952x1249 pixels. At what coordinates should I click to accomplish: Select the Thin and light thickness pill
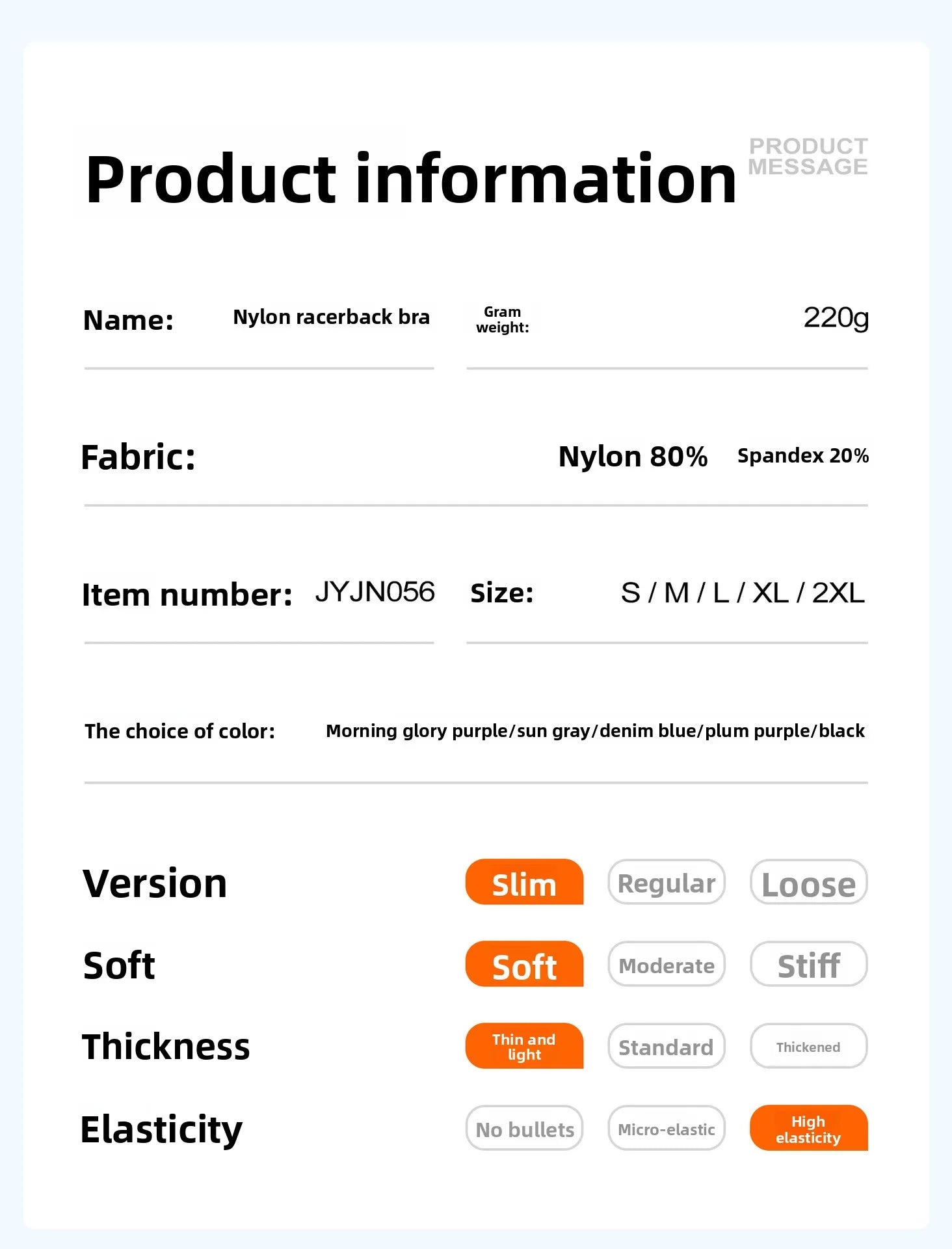pos(524,1045)
